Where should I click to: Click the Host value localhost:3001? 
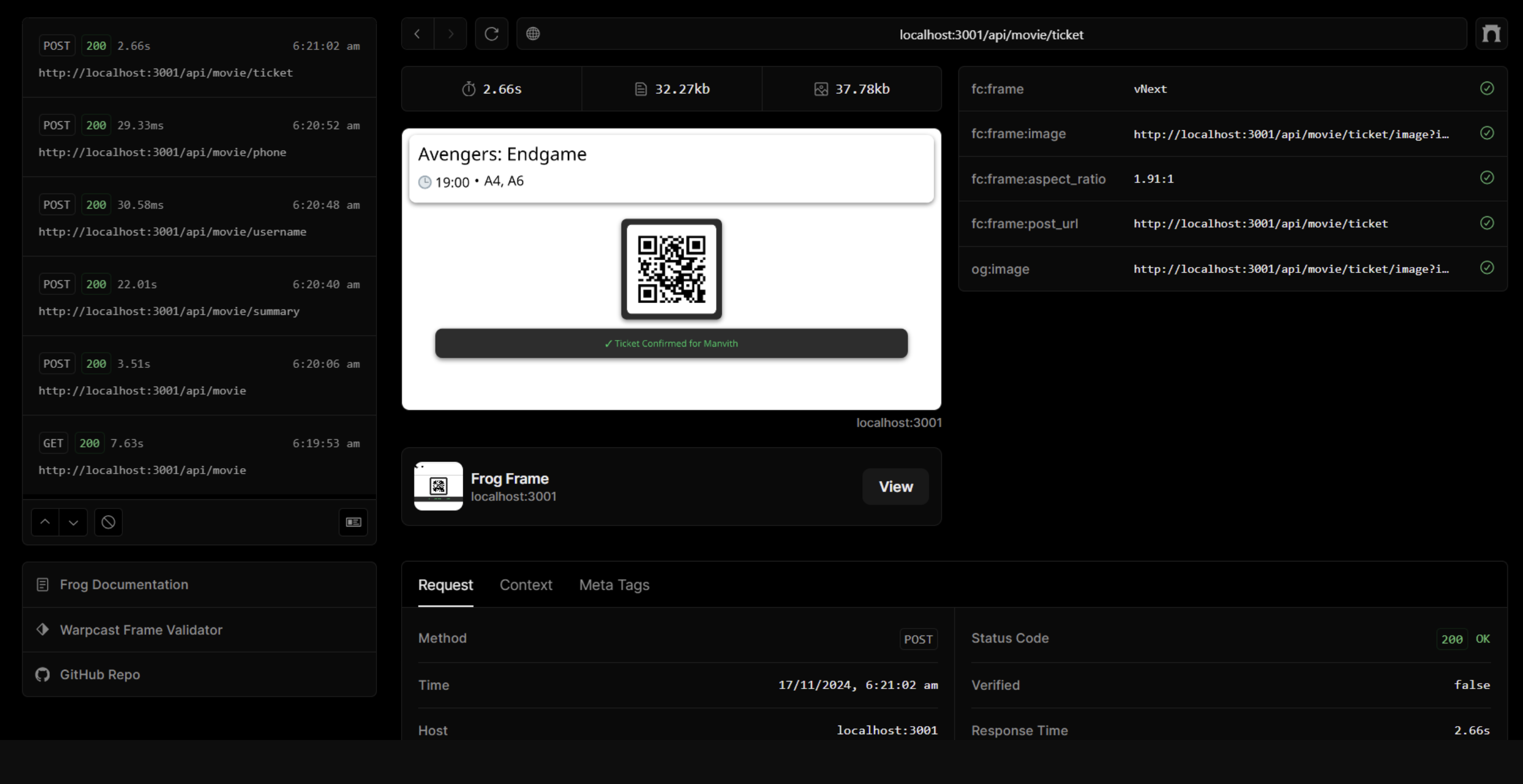point(887,730)
